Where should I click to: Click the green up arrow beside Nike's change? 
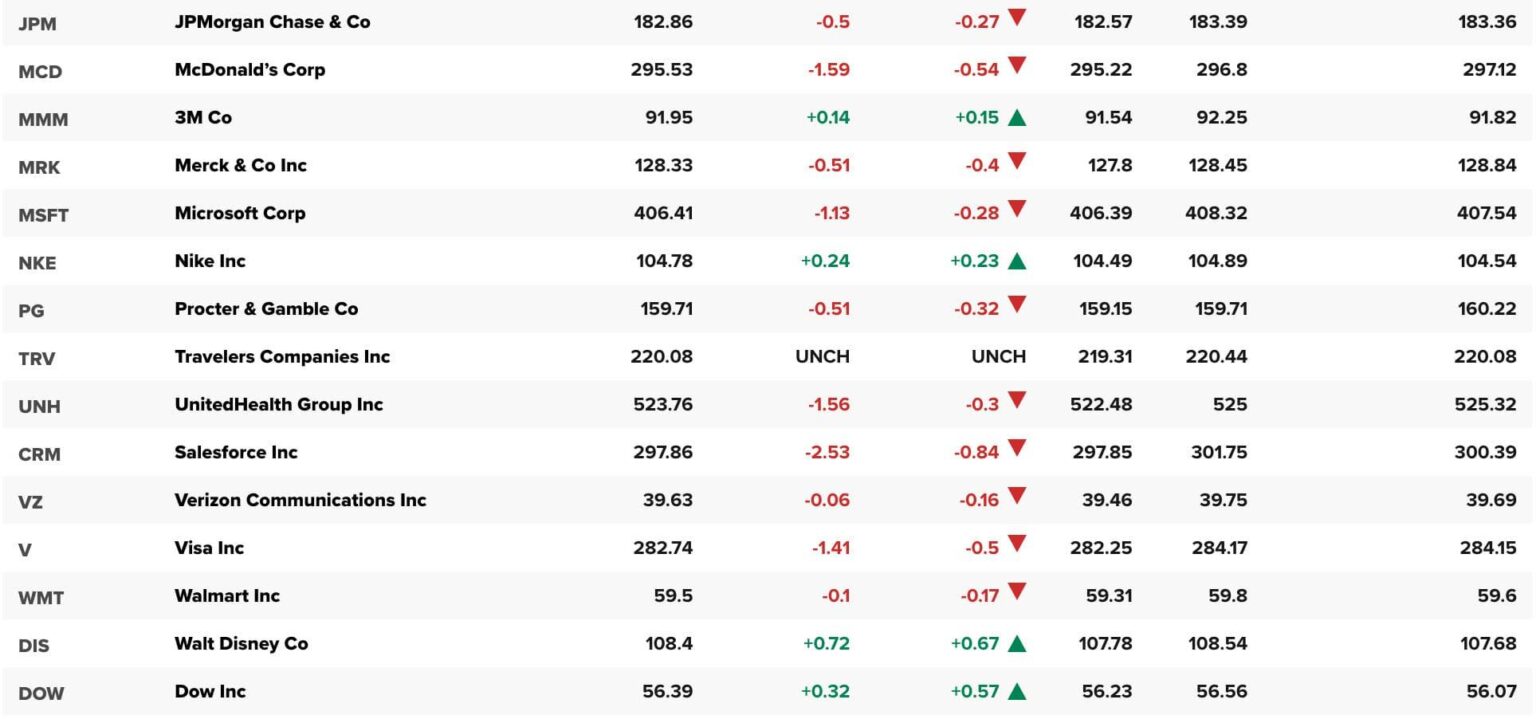[x=1017, y=261]
